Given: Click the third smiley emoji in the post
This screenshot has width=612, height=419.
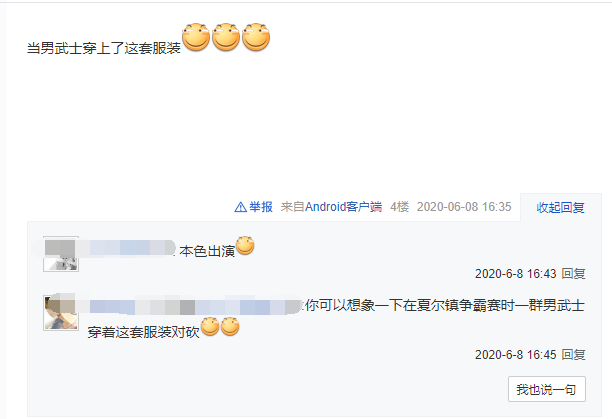Looking at the screenshot, I should point(256,37).
